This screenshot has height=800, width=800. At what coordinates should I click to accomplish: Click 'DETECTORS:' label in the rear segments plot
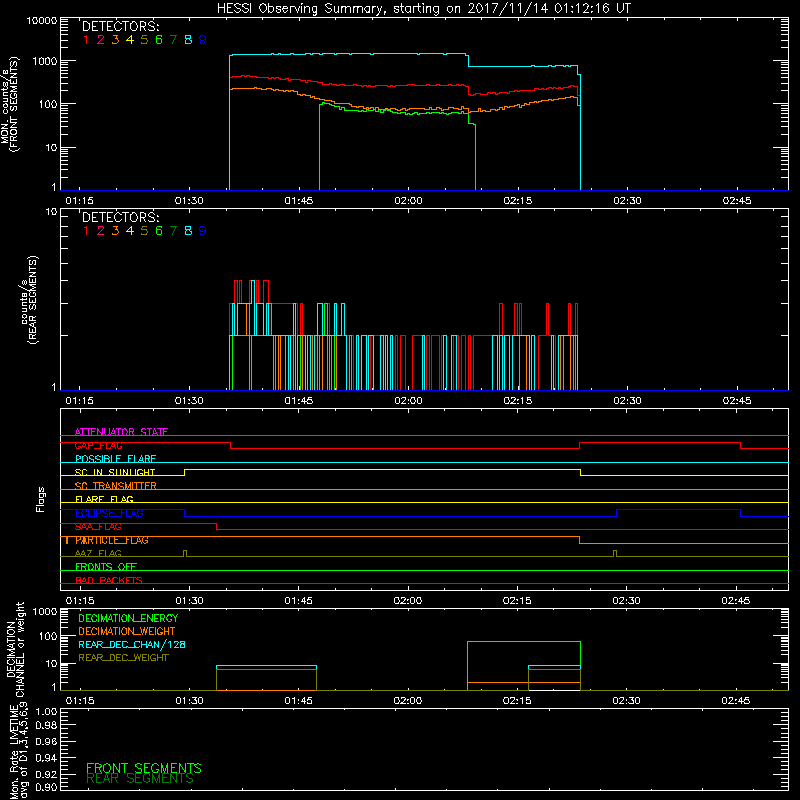coord(120,217)
